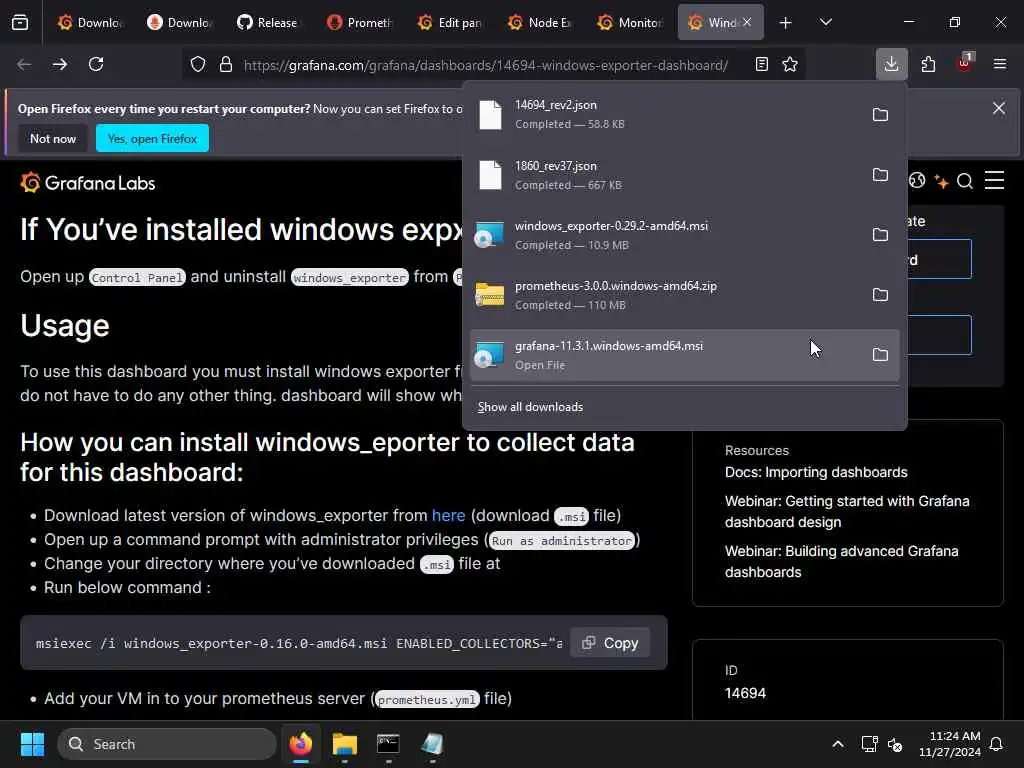Open the terminal taskbar icon
This screenshot has height=768, width=1024.
388,744
